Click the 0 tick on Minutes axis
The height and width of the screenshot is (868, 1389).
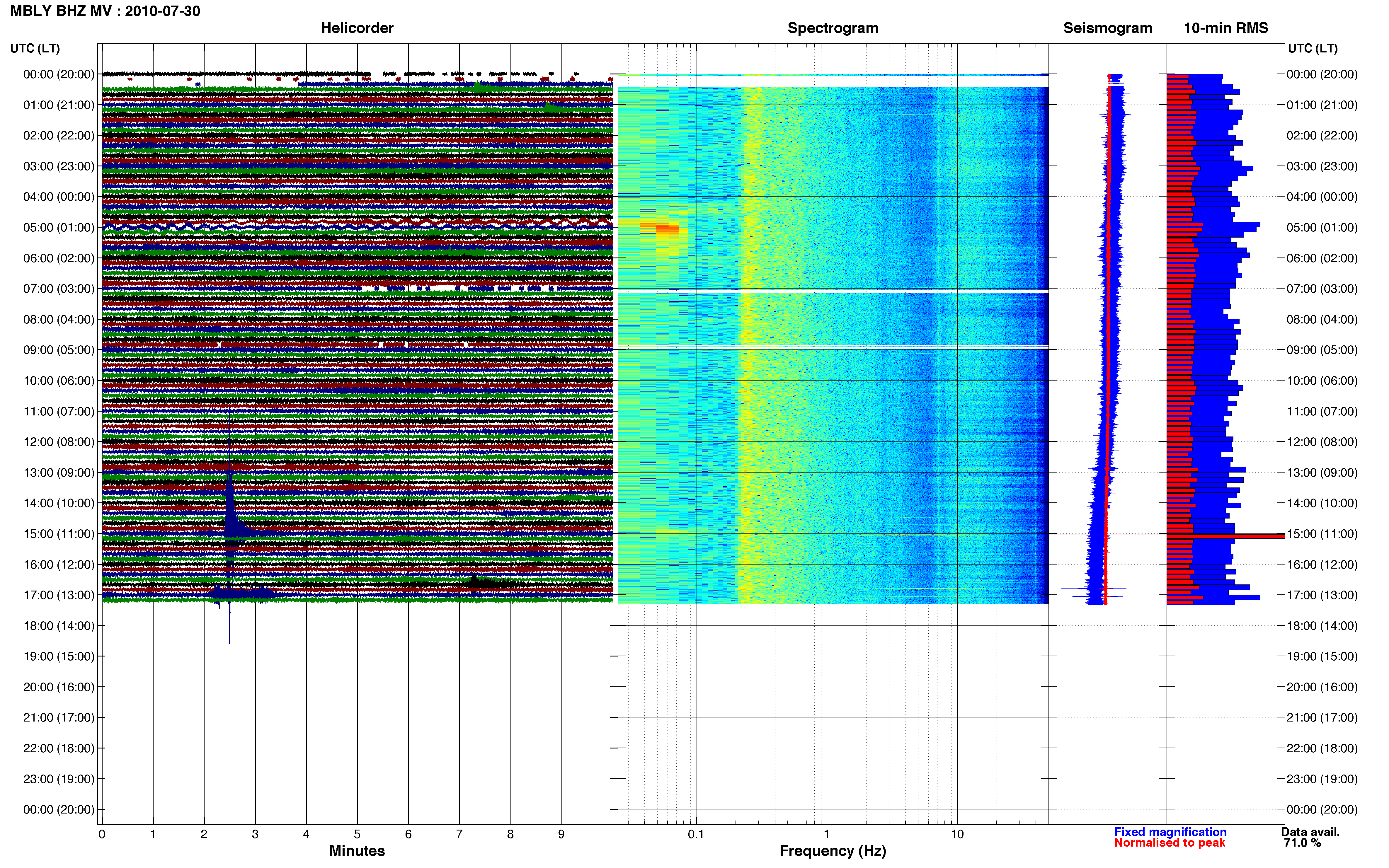pyautogui.click(x=102, y=834)
